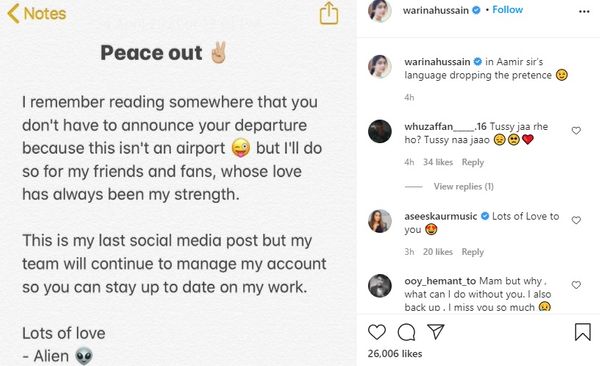Tap the share icon in Notes
This screenshot has height=366, width=600.
click(x=329, y=13)
